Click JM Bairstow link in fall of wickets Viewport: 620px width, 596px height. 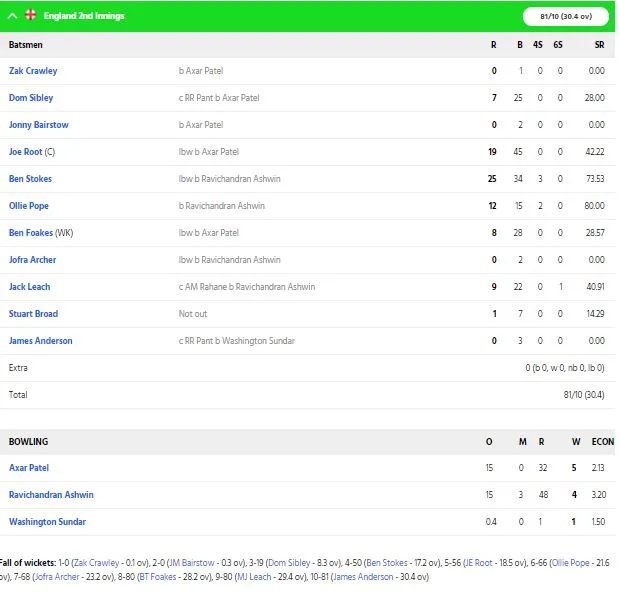192,563
